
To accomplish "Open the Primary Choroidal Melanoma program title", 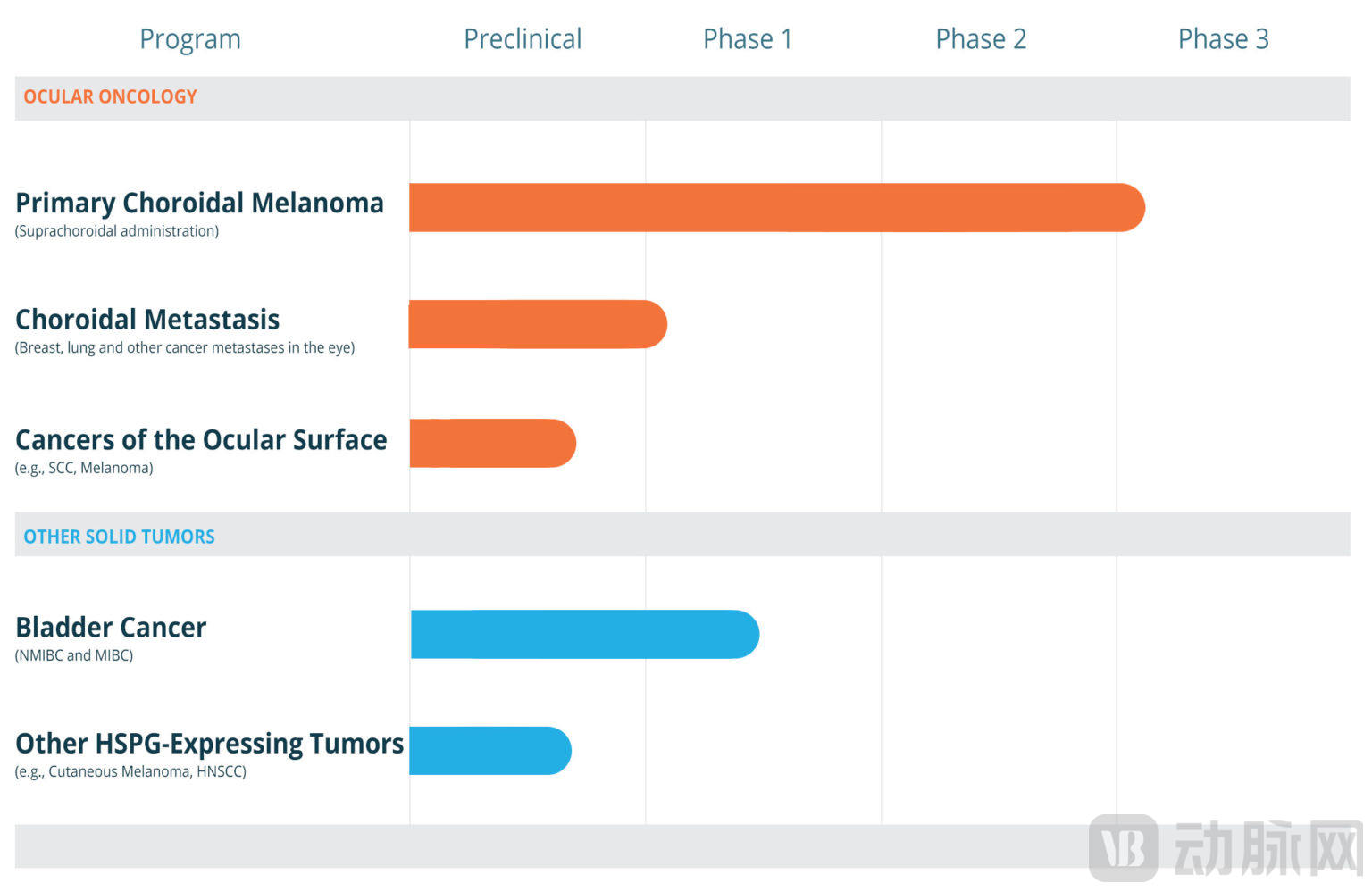I will tap(199, 203).
